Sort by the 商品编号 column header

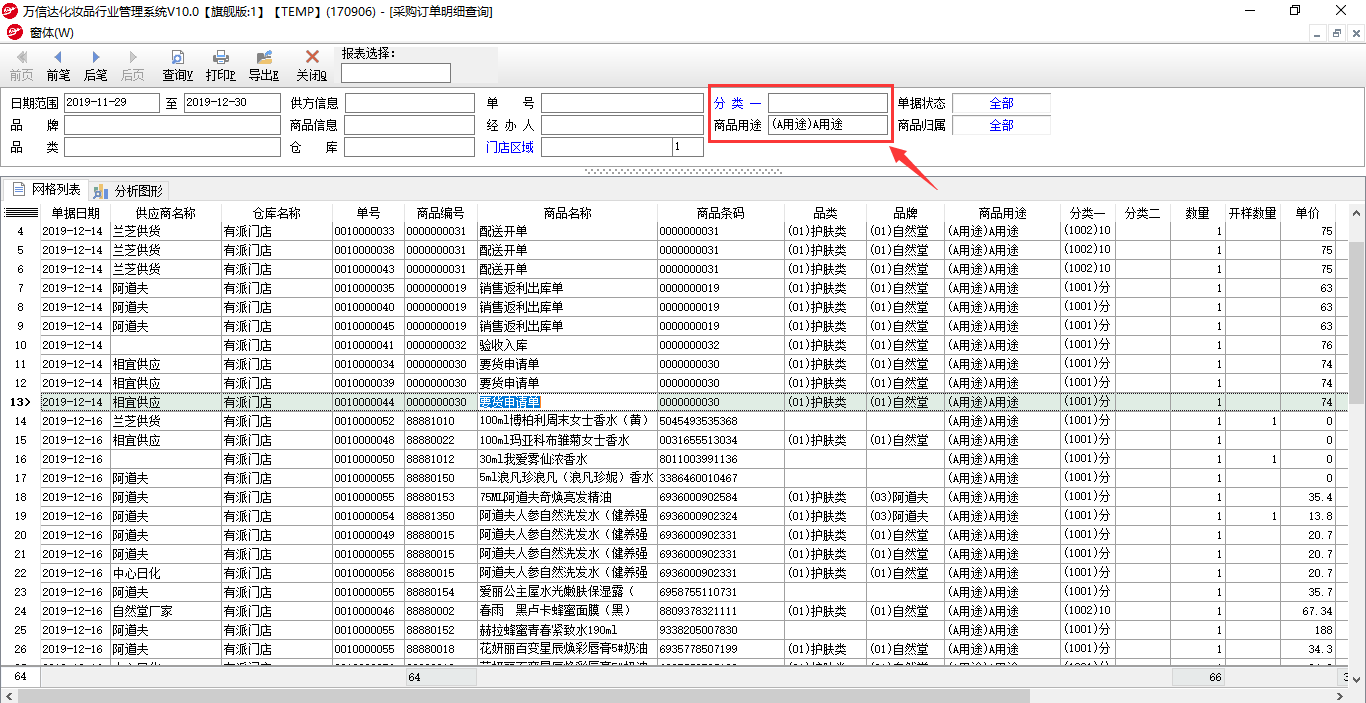tap(440, 213)
